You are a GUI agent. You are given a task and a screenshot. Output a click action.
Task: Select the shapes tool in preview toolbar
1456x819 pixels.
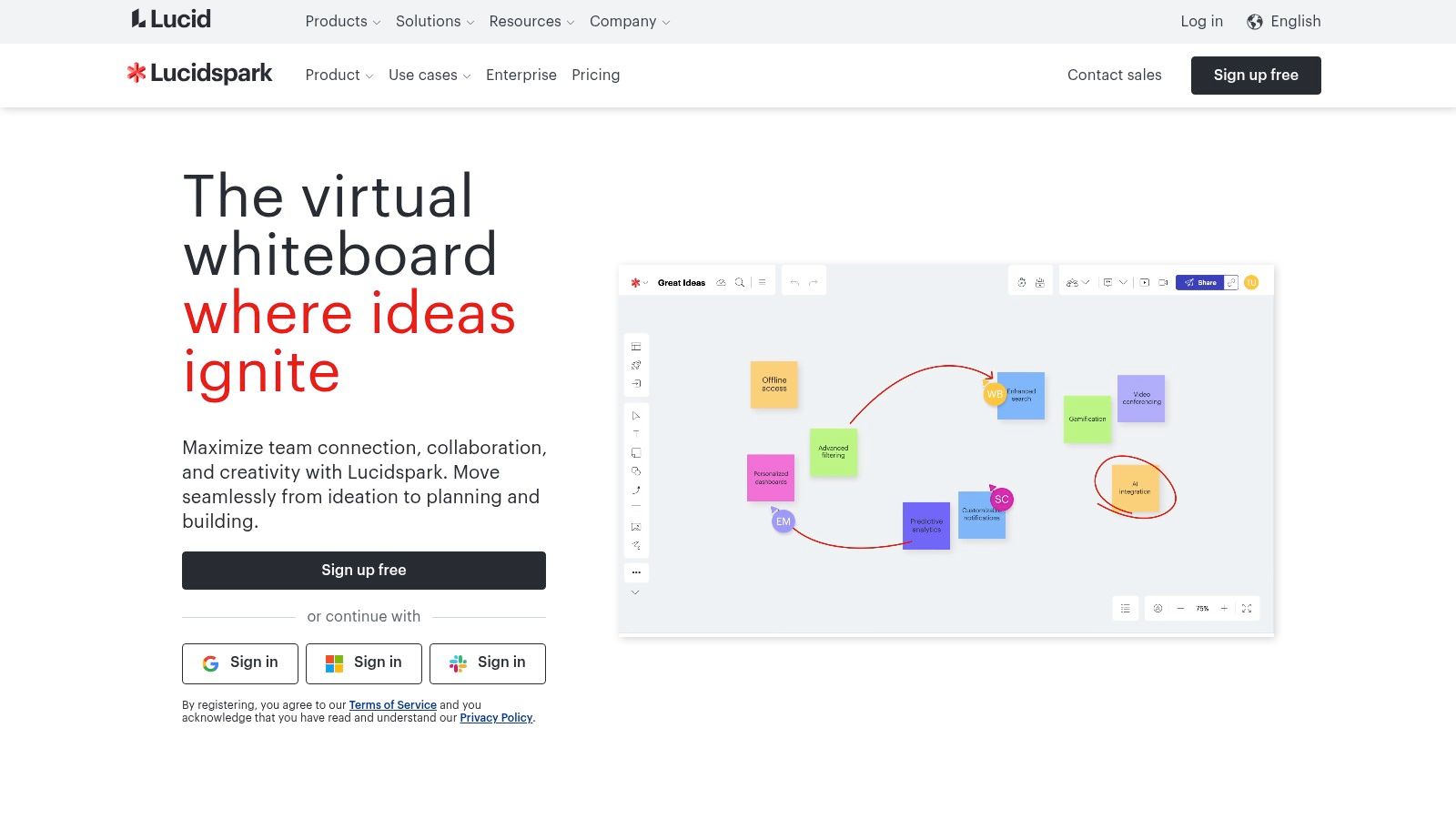(x=636, y=471)
